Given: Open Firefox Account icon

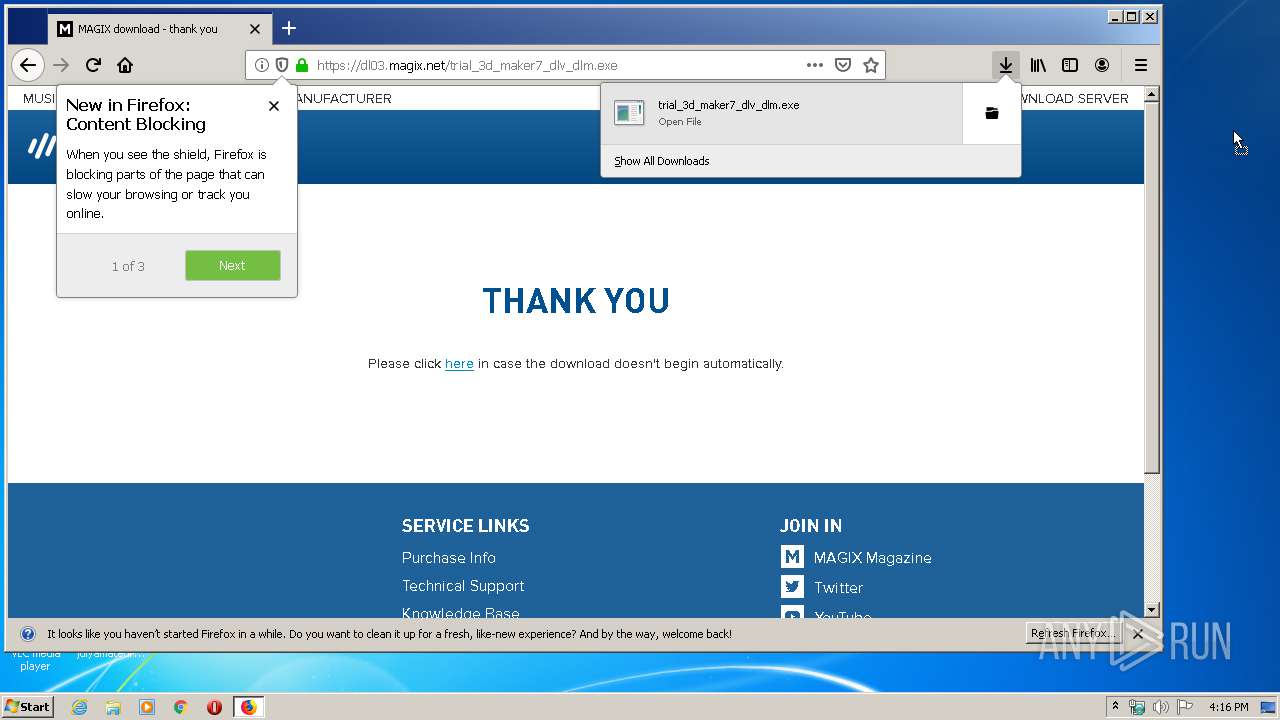Looking at the screenshot, I should tap(1102, 65).
